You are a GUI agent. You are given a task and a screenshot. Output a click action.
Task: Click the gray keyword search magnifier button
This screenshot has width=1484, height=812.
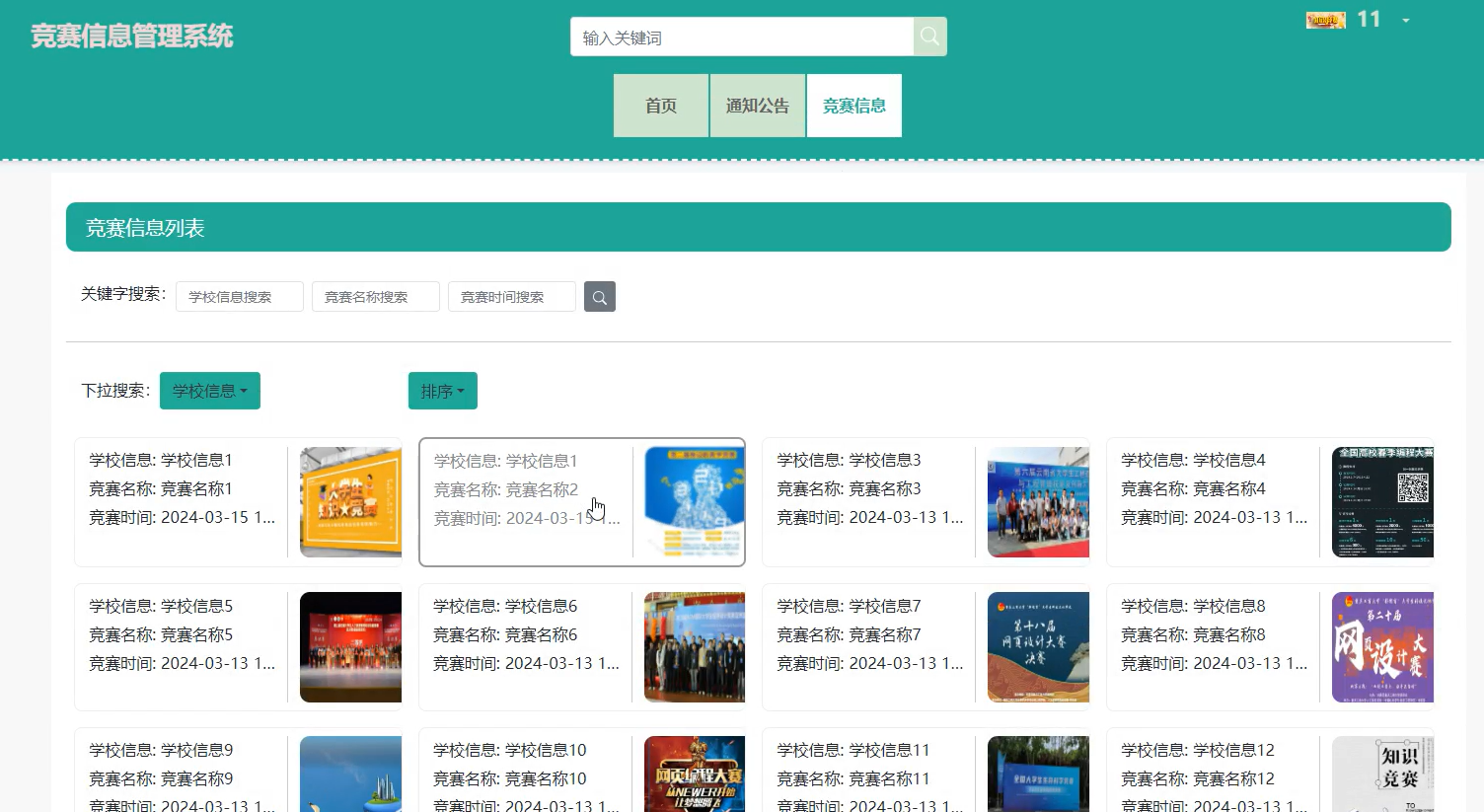(600, 297)
